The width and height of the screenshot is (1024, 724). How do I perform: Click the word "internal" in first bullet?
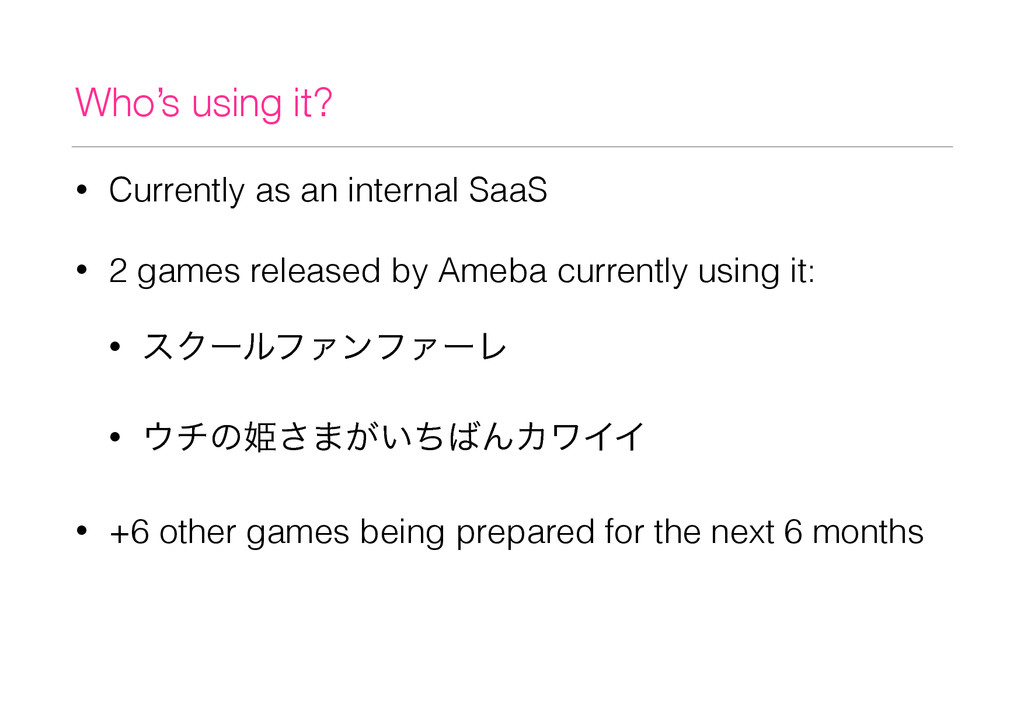(403, 190)
